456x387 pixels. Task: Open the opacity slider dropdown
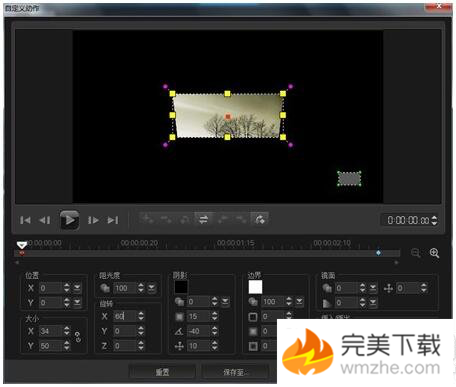(x=151, y=288)
